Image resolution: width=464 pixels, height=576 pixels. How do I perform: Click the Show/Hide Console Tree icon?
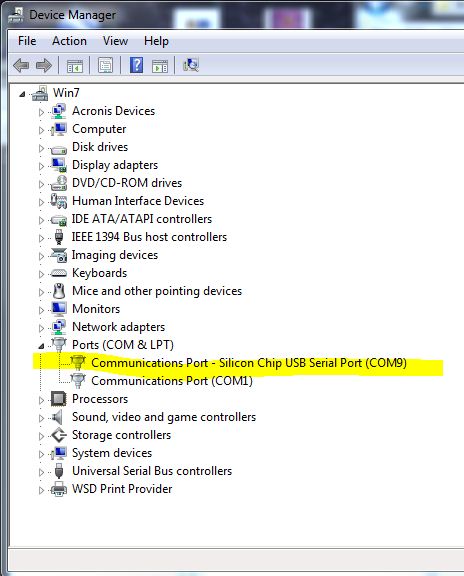click(x=75, y=66)
